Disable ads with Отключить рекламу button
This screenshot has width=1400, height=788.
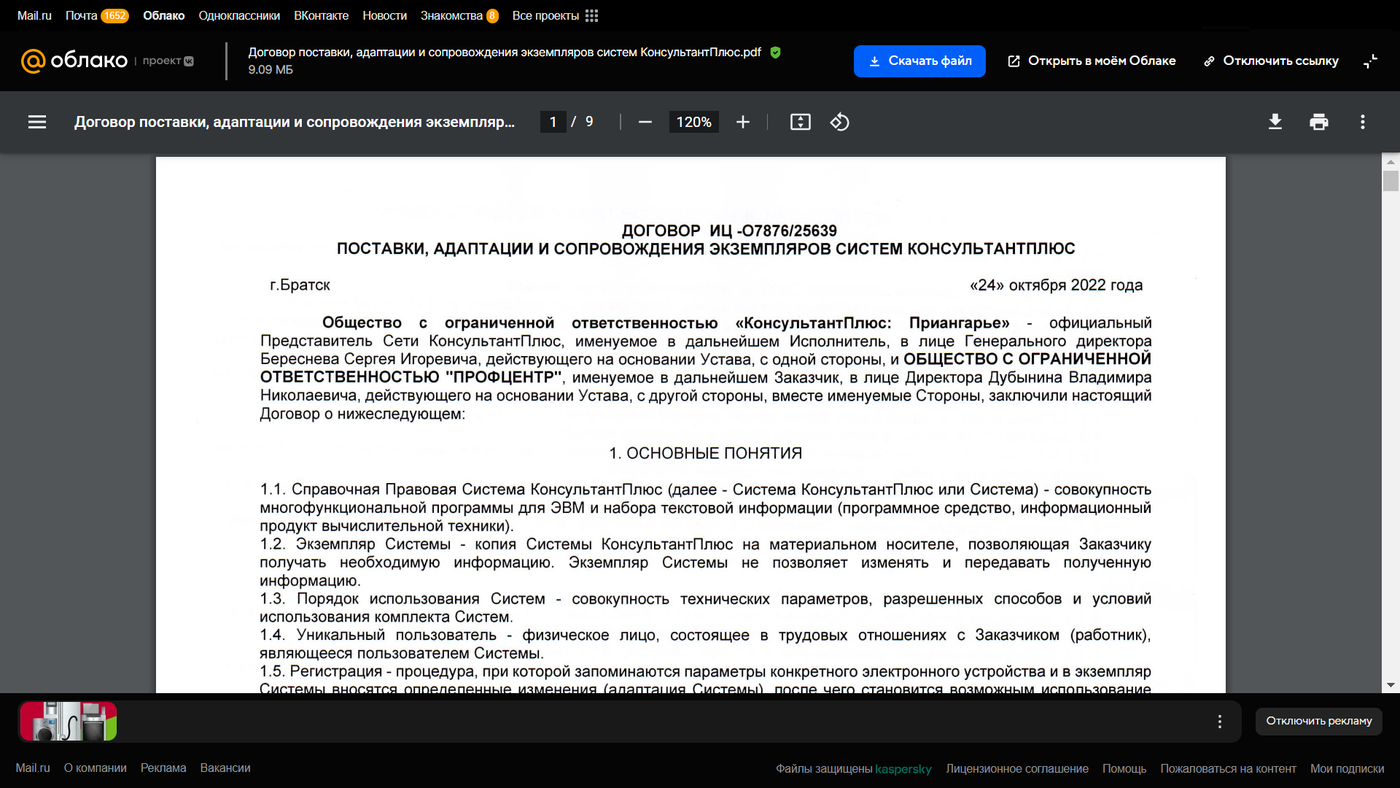click(x=1318, y=721)
